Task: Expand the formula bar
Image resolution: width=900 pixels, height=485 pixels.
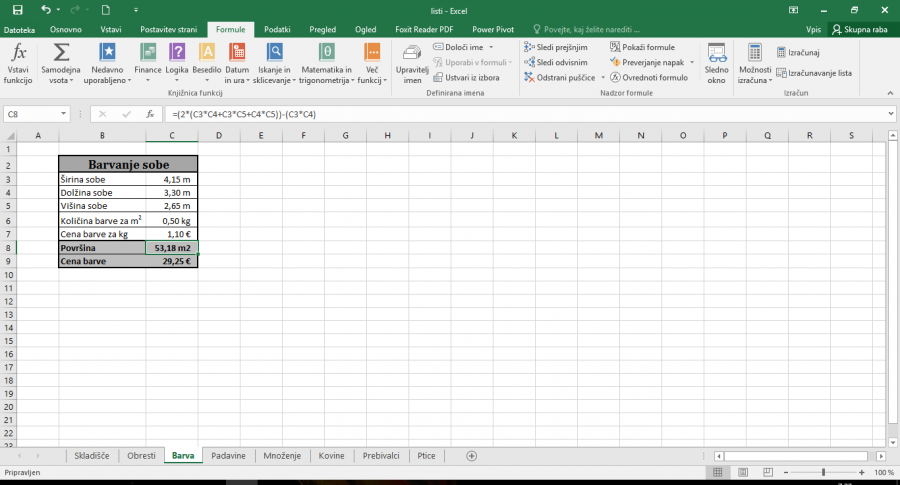Action: tap(890, 114)
